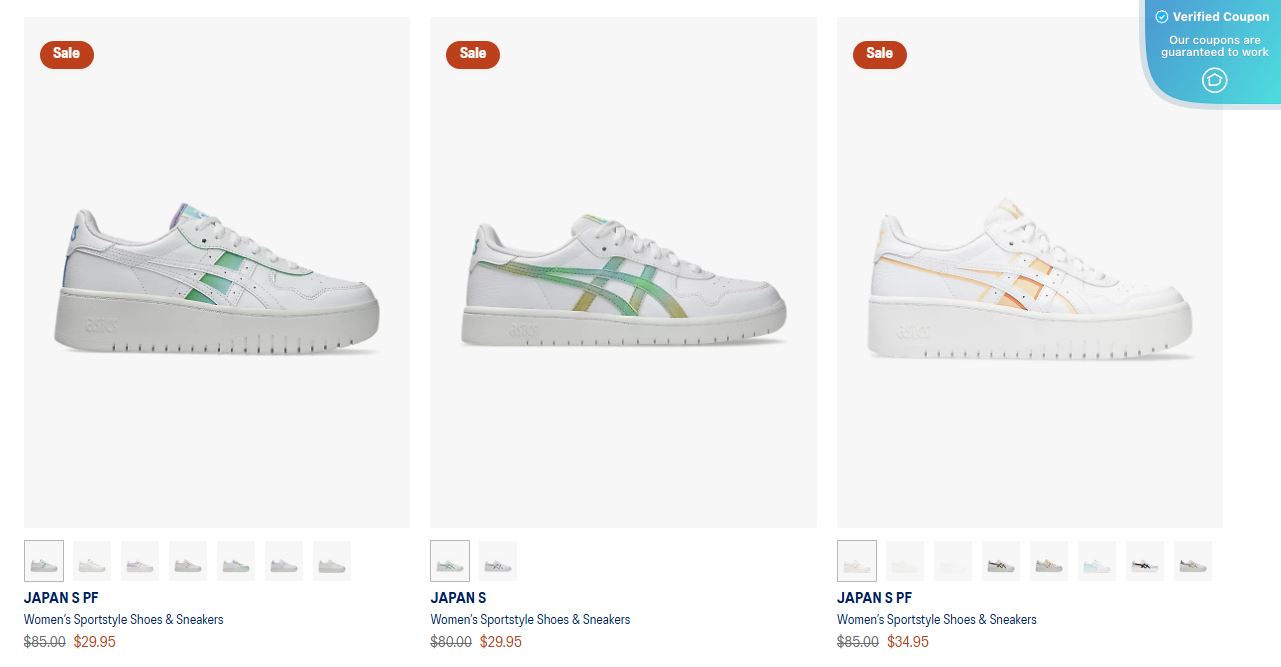The width and height of the screenshot is (1281, 667).
Task: Open JAPAN S PF title priced $34.95
Action: pos(874,598)
